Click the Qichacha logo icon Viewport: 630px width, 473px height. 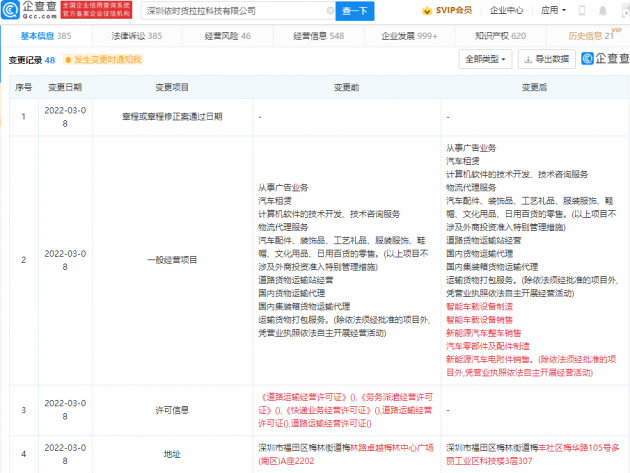click(x=10, y=10)
